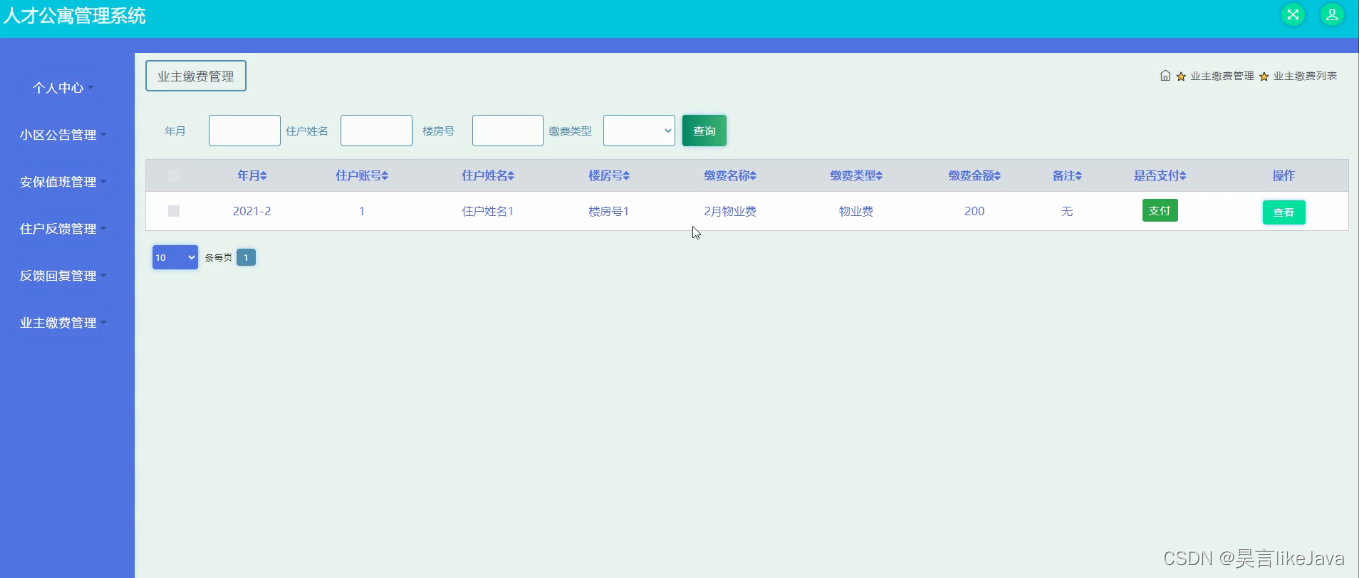The image size is (1359, 578).
Task: Sort table by 缴费名称 column
Action: click(x=730, y=175)
